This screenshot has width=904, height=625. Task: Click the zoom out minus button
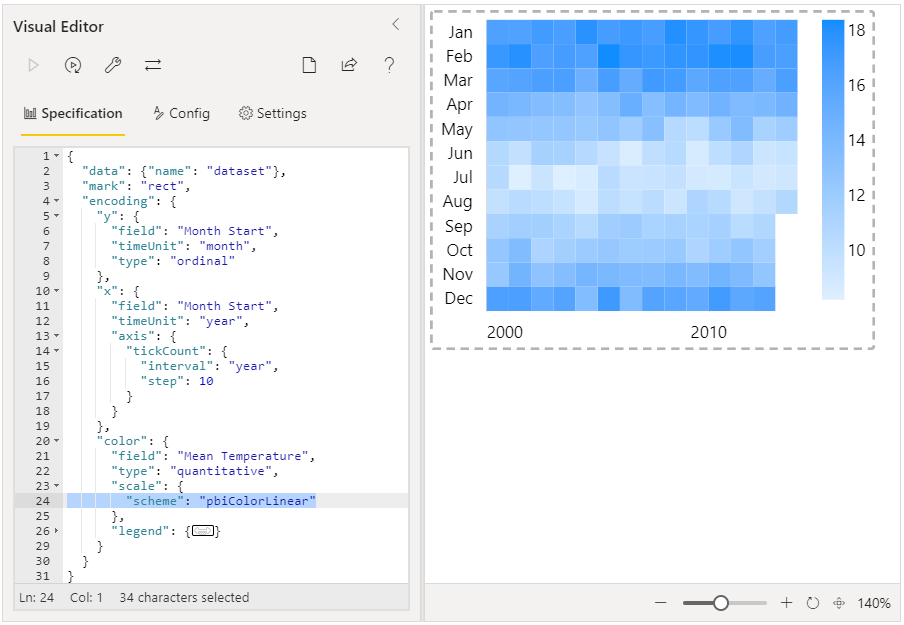coord(661,603)
